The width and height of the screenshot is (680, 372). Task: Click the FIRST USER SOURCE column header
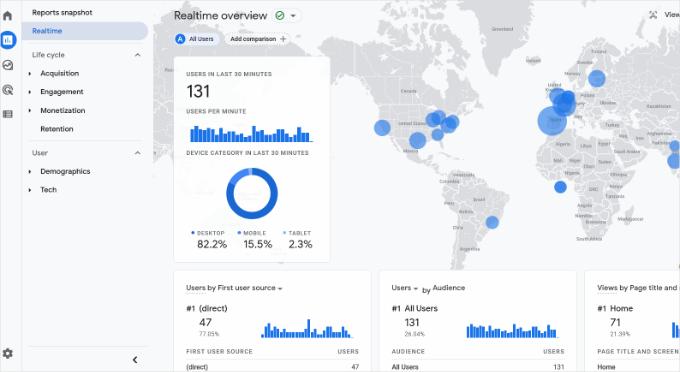(219, 352)
